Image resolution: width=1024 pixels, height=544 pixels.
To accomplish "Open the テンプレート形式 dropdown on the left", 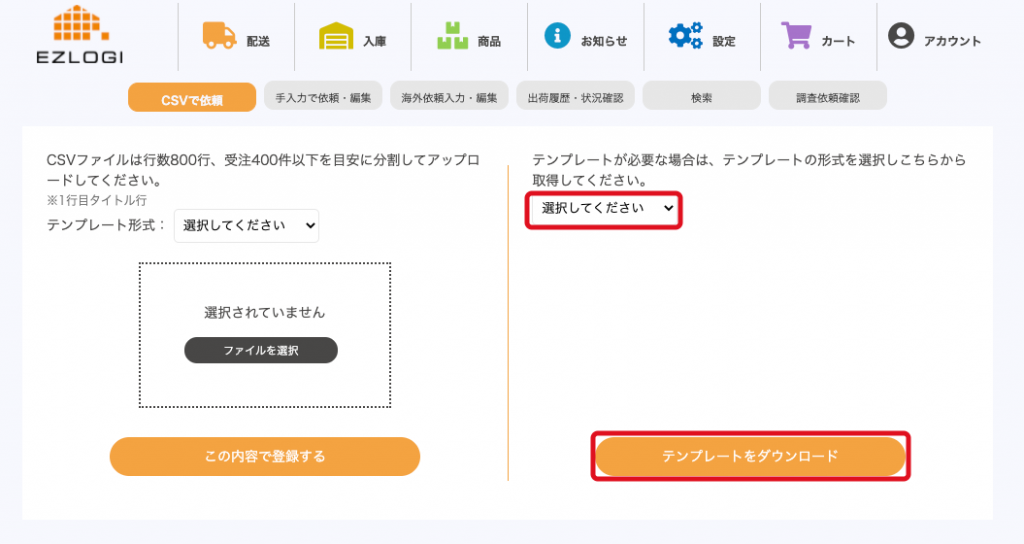I will (x=246, y=226).
